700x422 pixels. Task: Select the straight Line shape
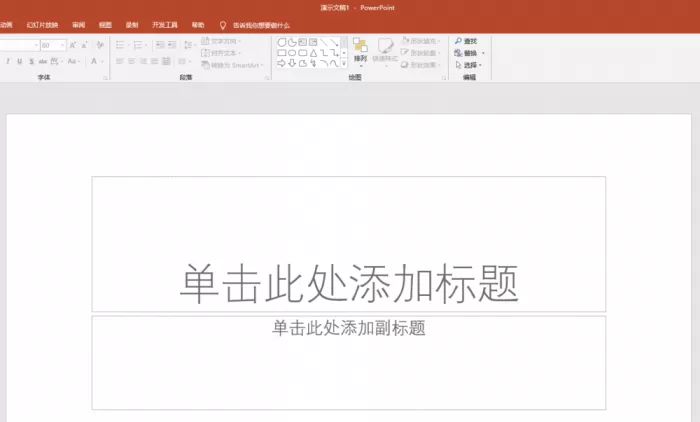pos(324,42)
